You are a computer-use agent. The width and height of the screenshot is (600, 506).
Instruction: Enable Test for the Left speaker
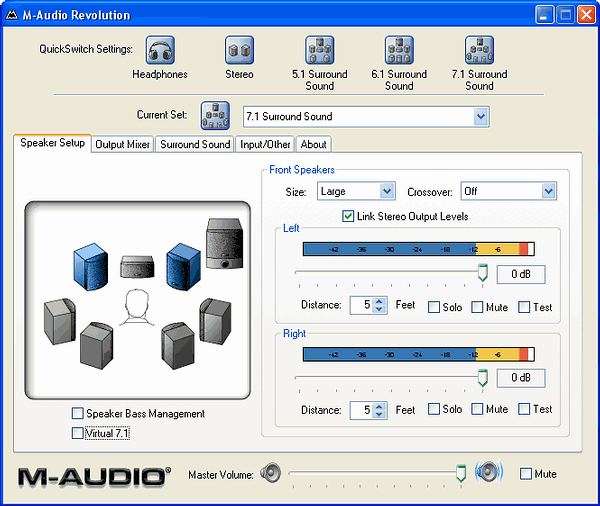524,307
